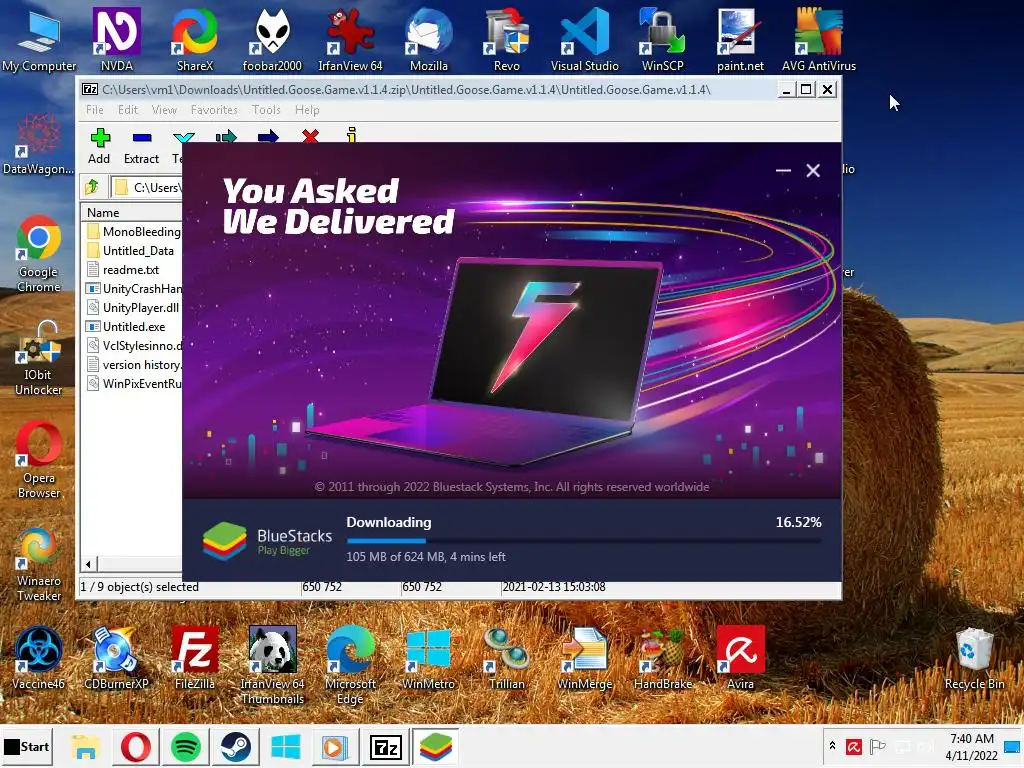Open the Mozilla desktop shortcut

(428, 39)
